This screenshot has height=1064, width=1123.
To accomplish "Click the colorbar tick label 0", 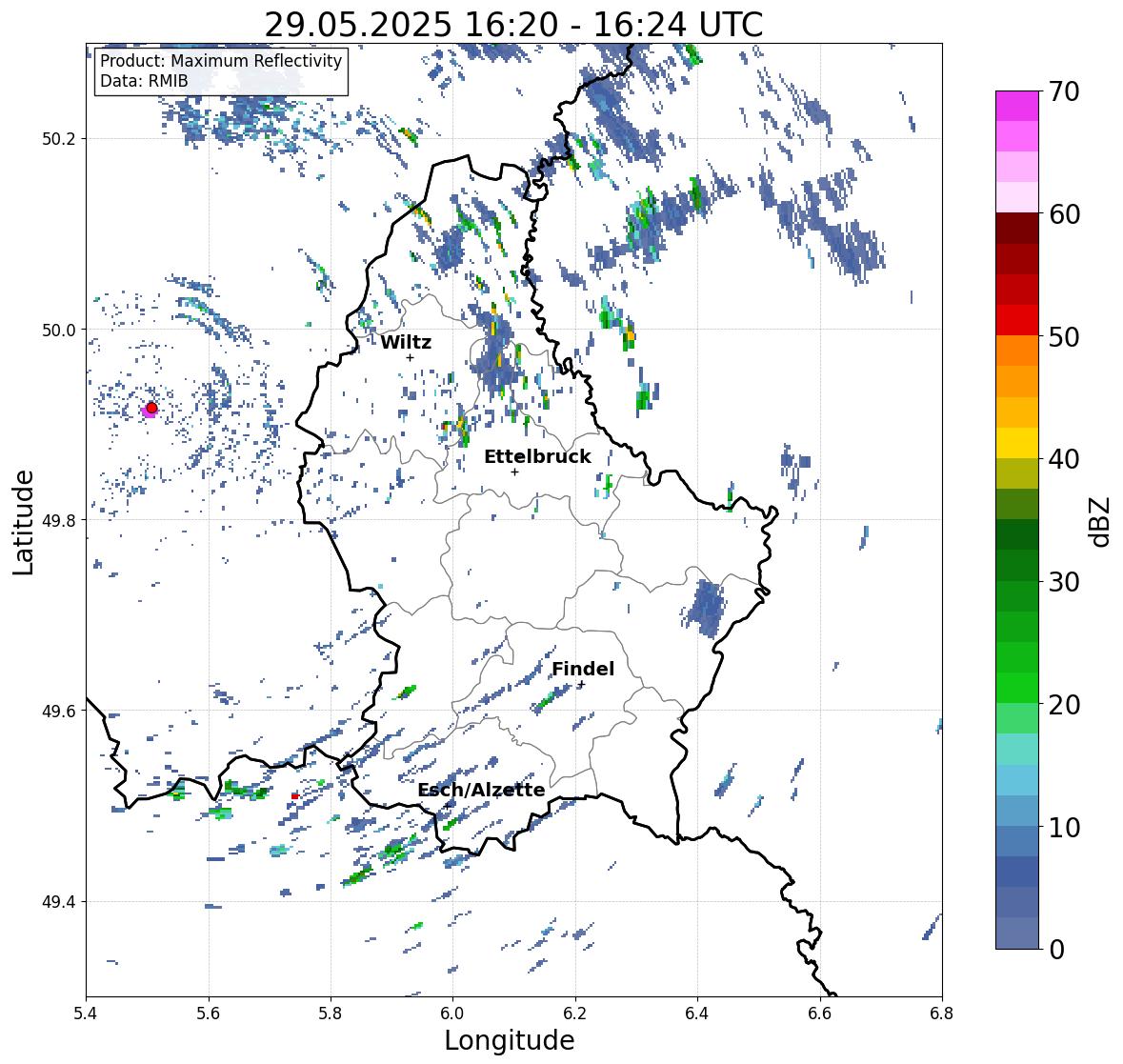I will (1056, 950).
